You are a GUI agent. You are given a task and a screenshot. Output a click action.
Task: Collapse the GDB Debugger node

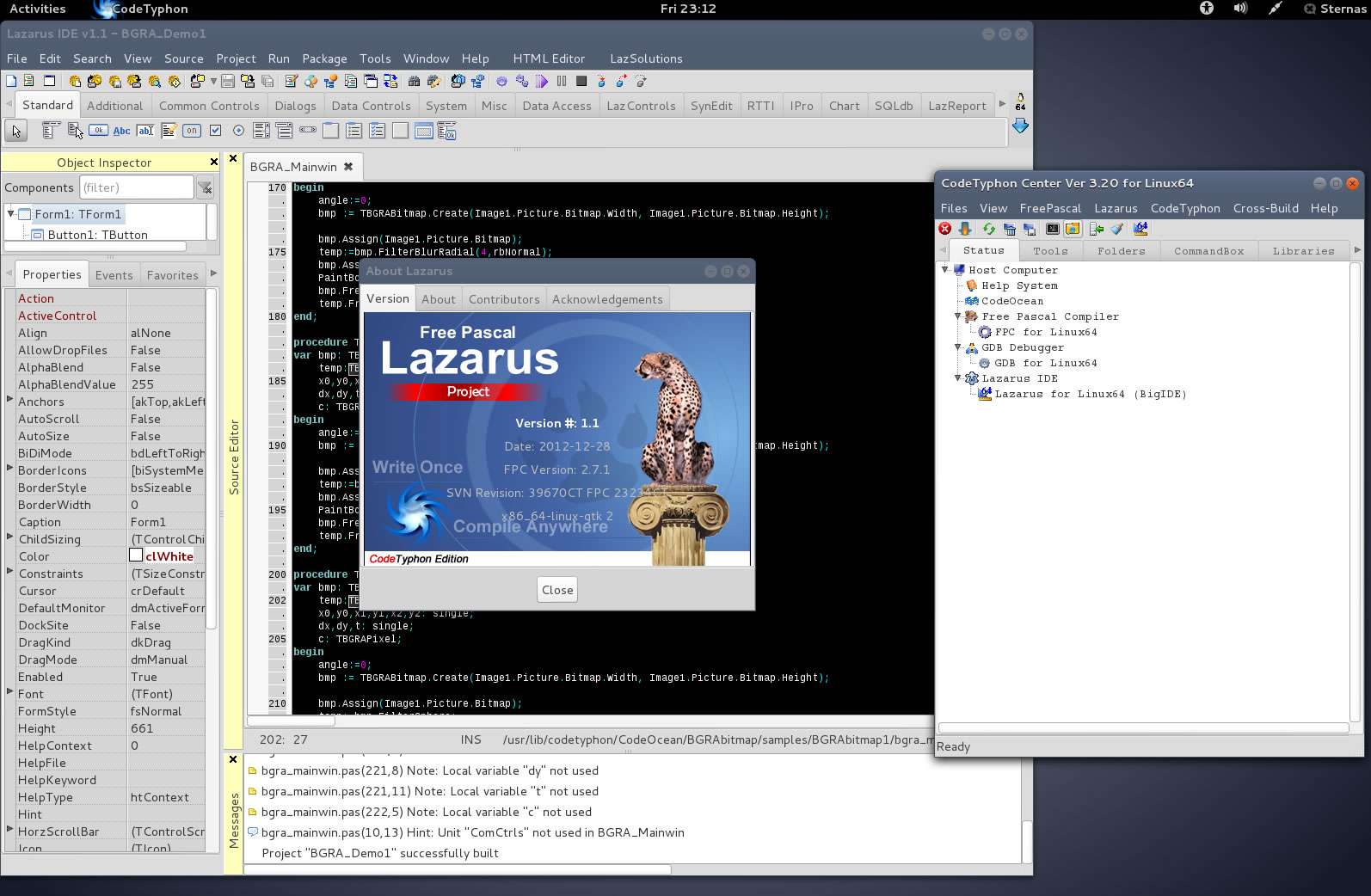coord(958,347)
